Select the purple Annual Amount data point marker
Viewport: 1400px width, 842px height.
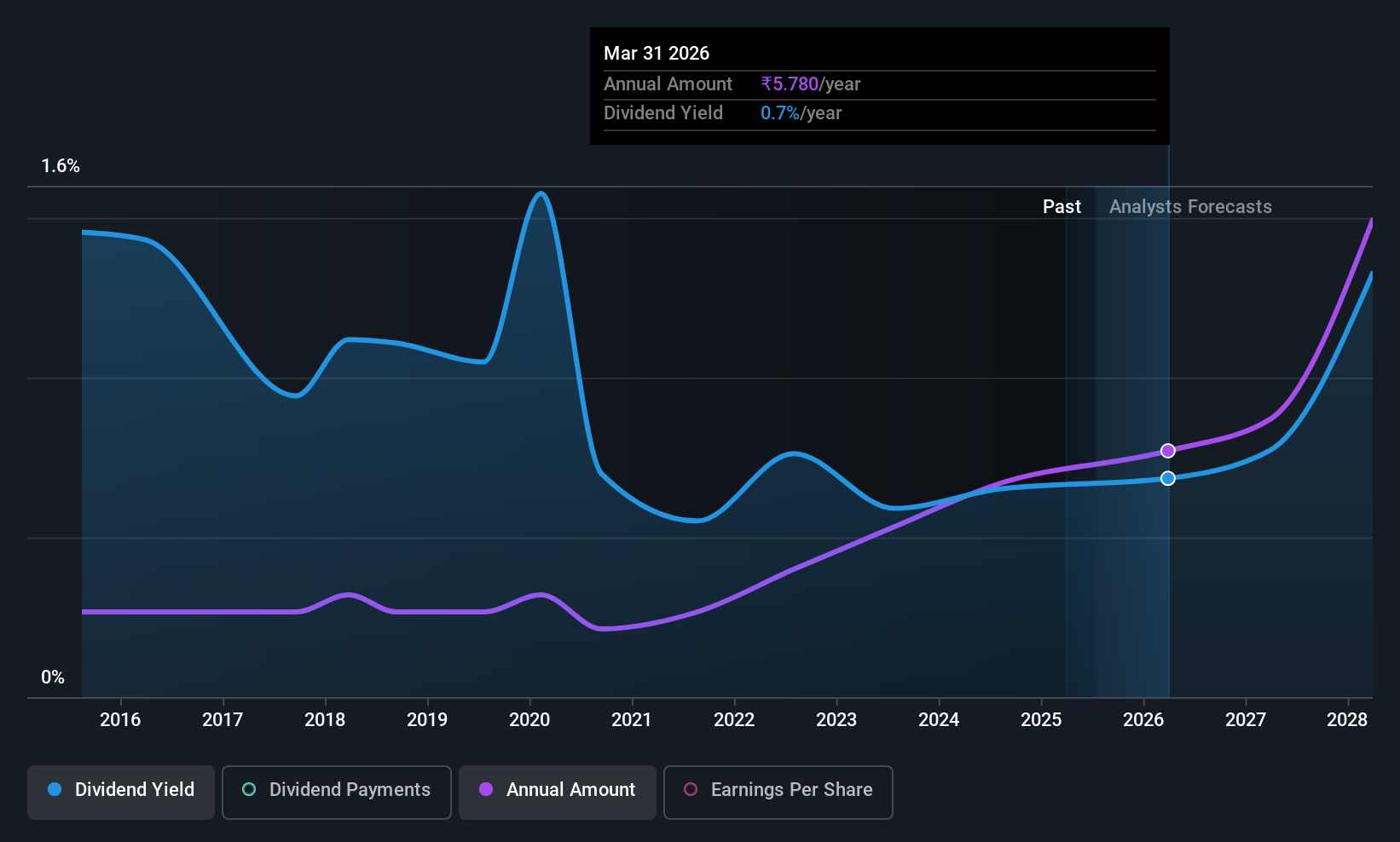click(1168, 450)
